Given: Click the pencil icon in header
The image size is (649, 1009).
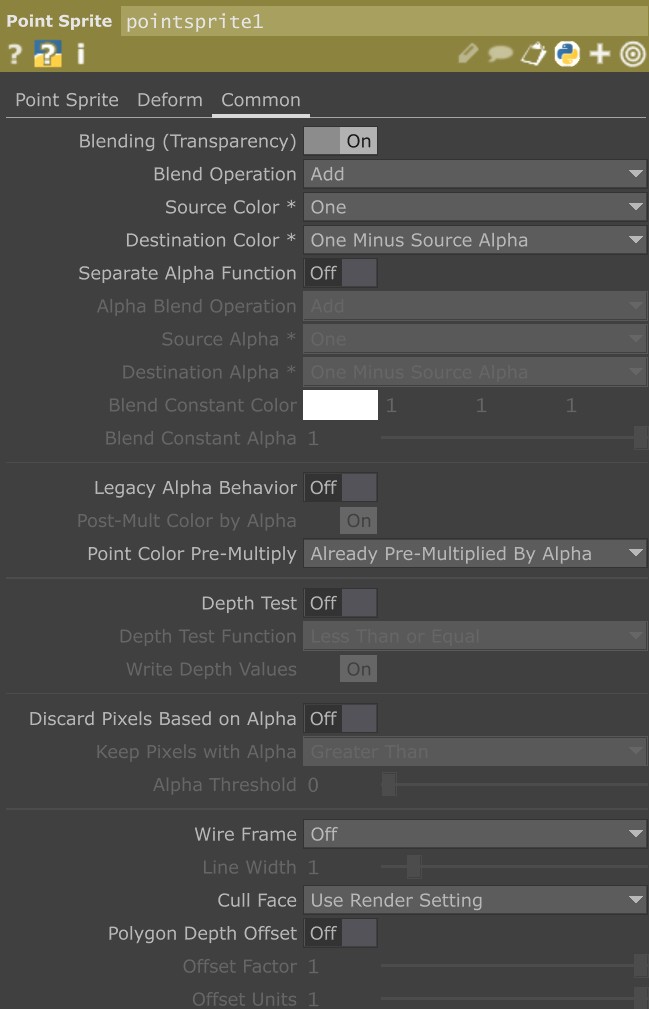Looking at the screenshot, I should click(468, 54).
